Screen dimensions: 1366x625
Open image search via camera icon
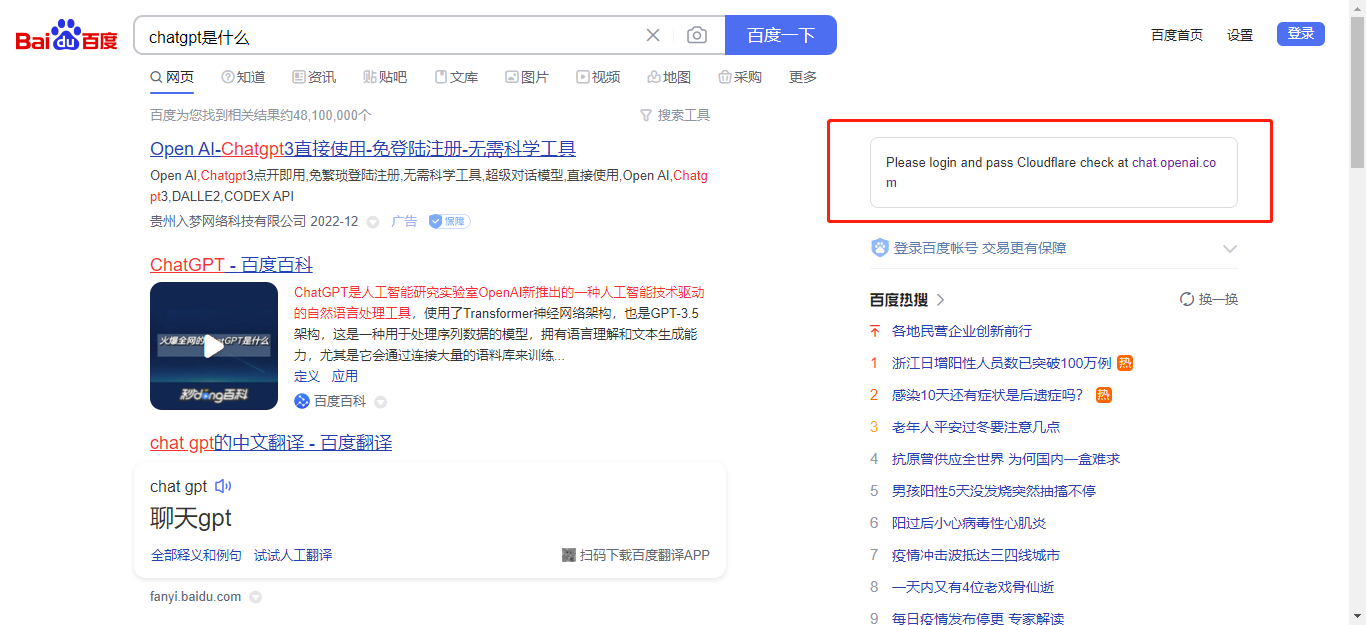pos(697,36)
